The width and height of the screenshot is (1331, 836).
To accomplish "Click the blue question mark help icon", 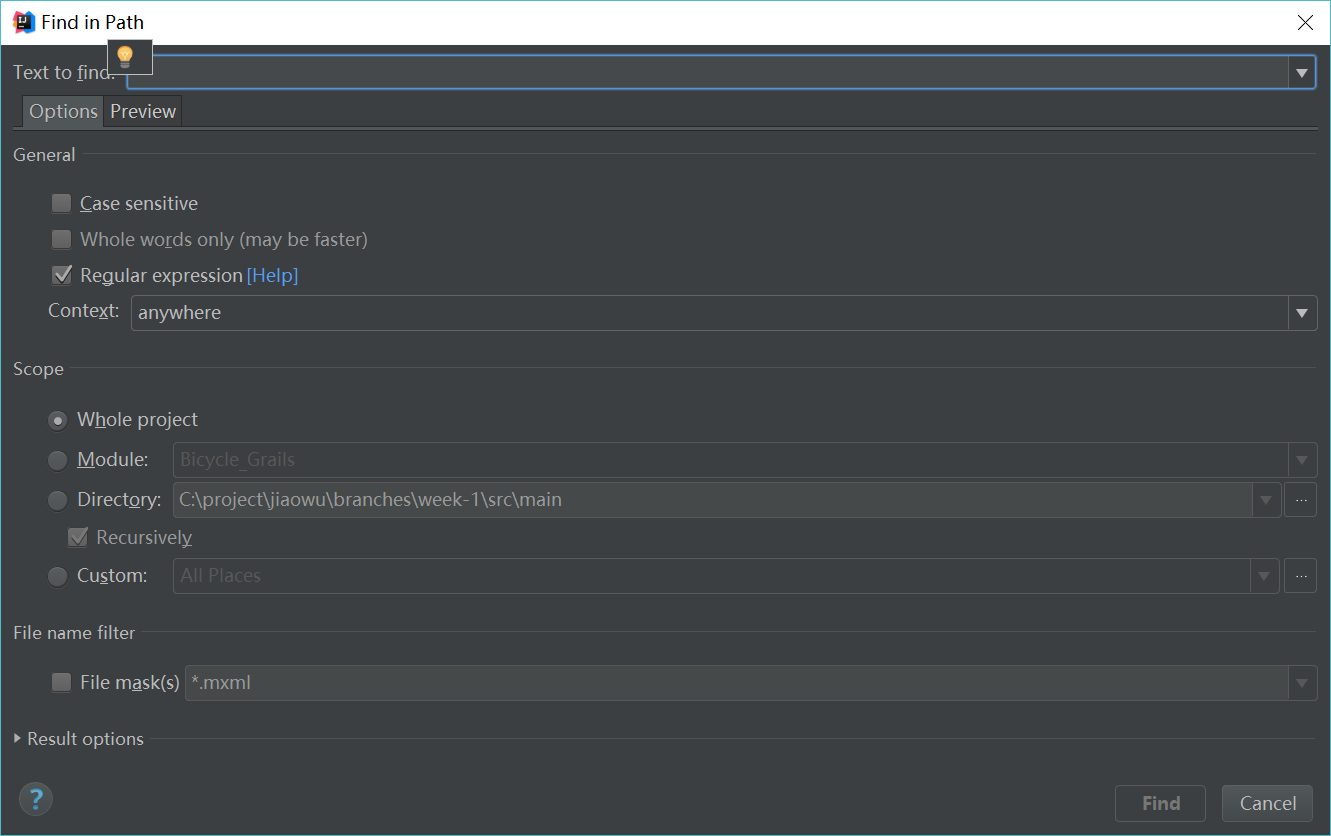I will point(36,799).
